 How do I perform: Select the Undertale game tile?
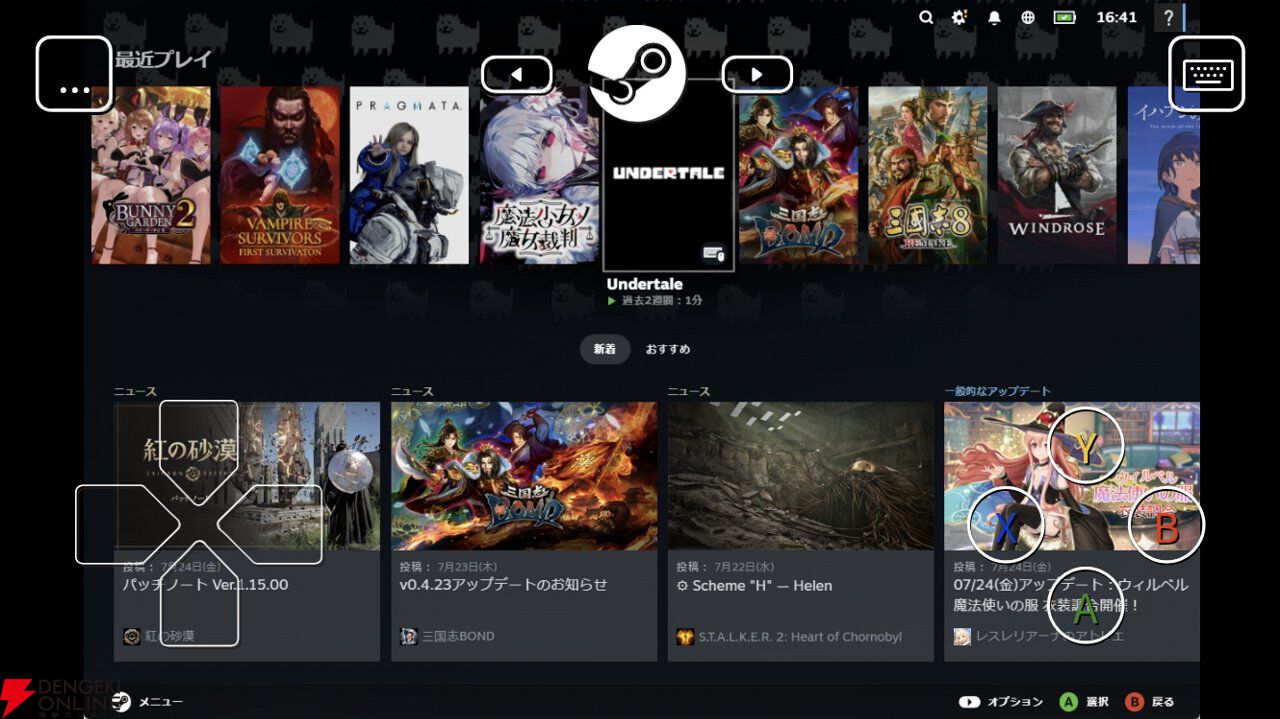668,175
